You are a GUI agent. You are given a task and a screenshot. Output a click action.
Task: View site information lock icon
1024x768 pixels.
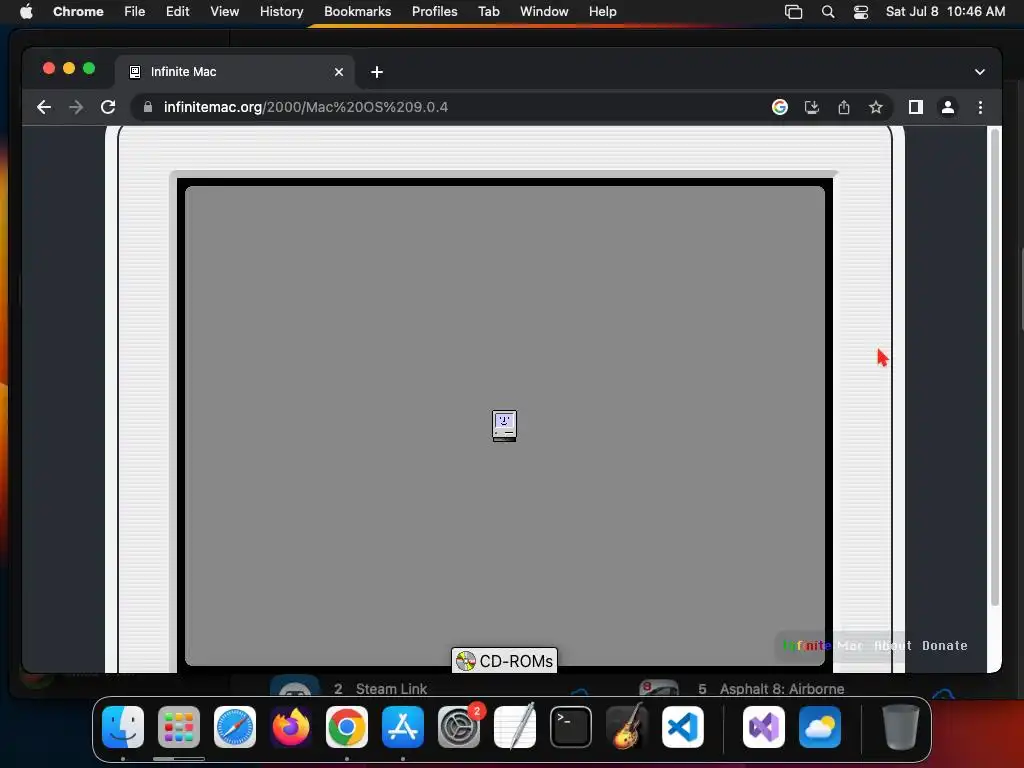(x=148, y=107)
